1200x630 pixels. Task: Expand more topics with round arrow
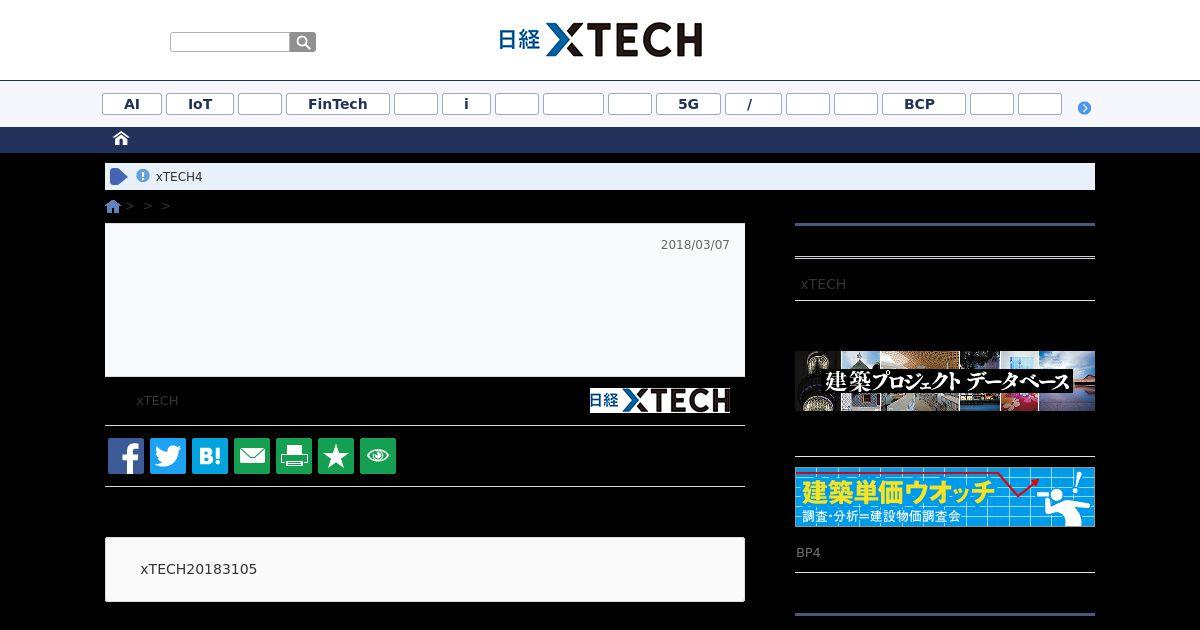click(x=1084, y=108)
